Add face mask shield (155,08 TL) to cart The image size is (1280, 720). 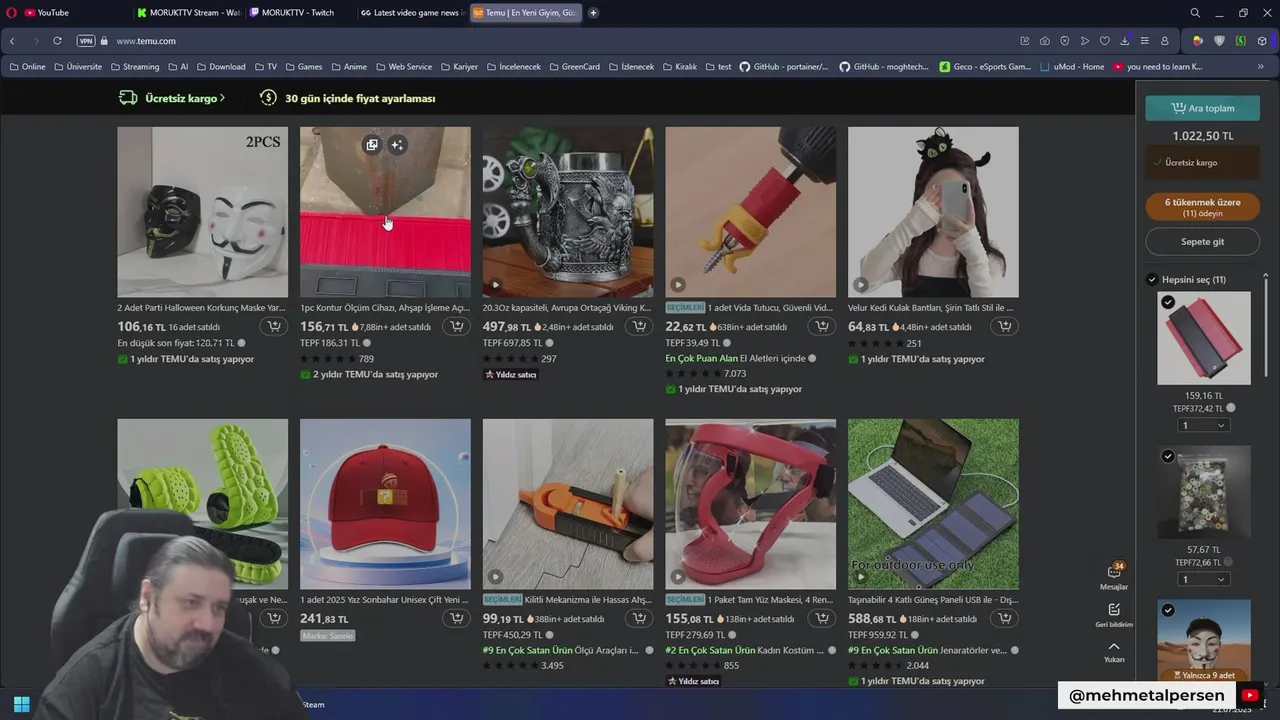[822, 618]
